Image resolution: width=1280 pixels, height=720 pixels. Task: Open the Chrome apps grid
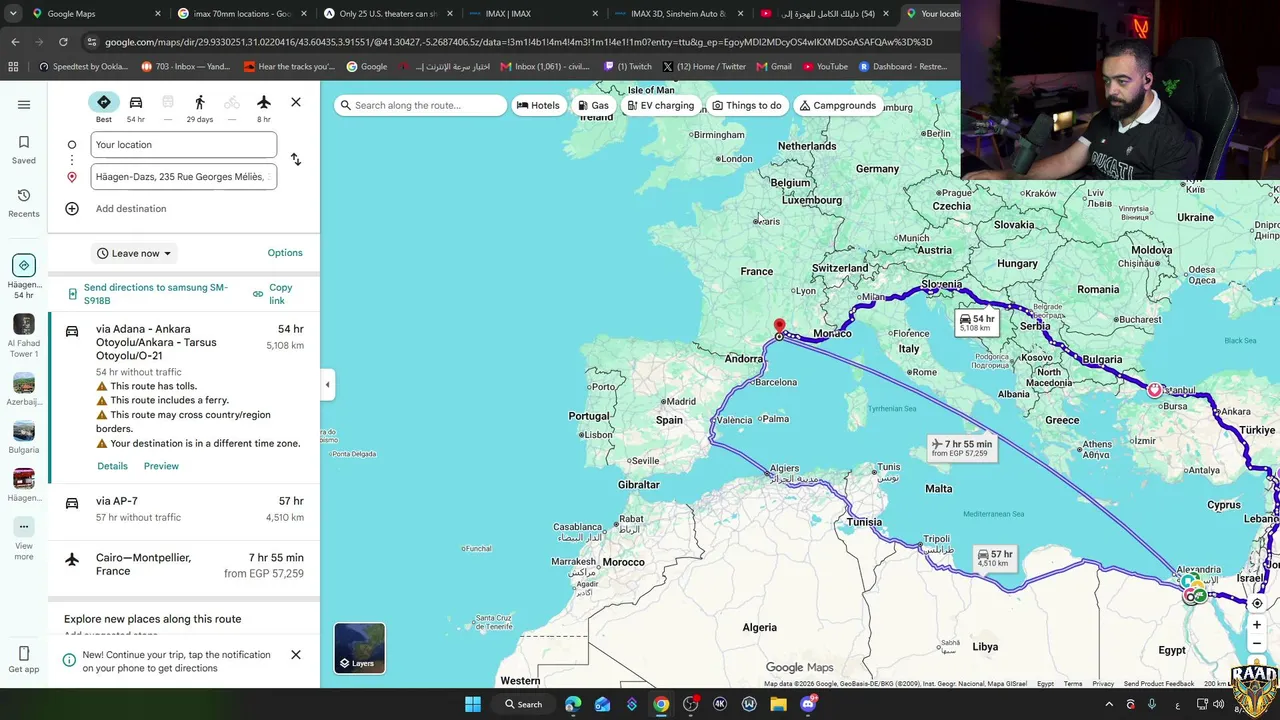[x=13, y=67]
